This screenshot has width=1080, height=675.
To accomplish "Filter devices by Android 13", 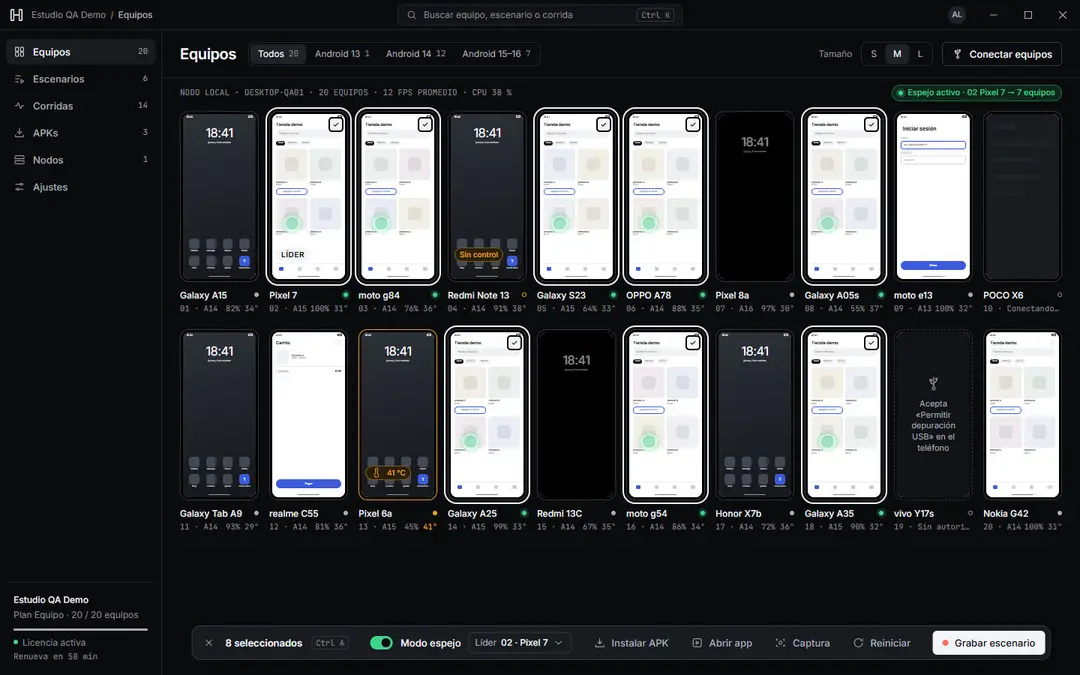I will coord(342,54).
